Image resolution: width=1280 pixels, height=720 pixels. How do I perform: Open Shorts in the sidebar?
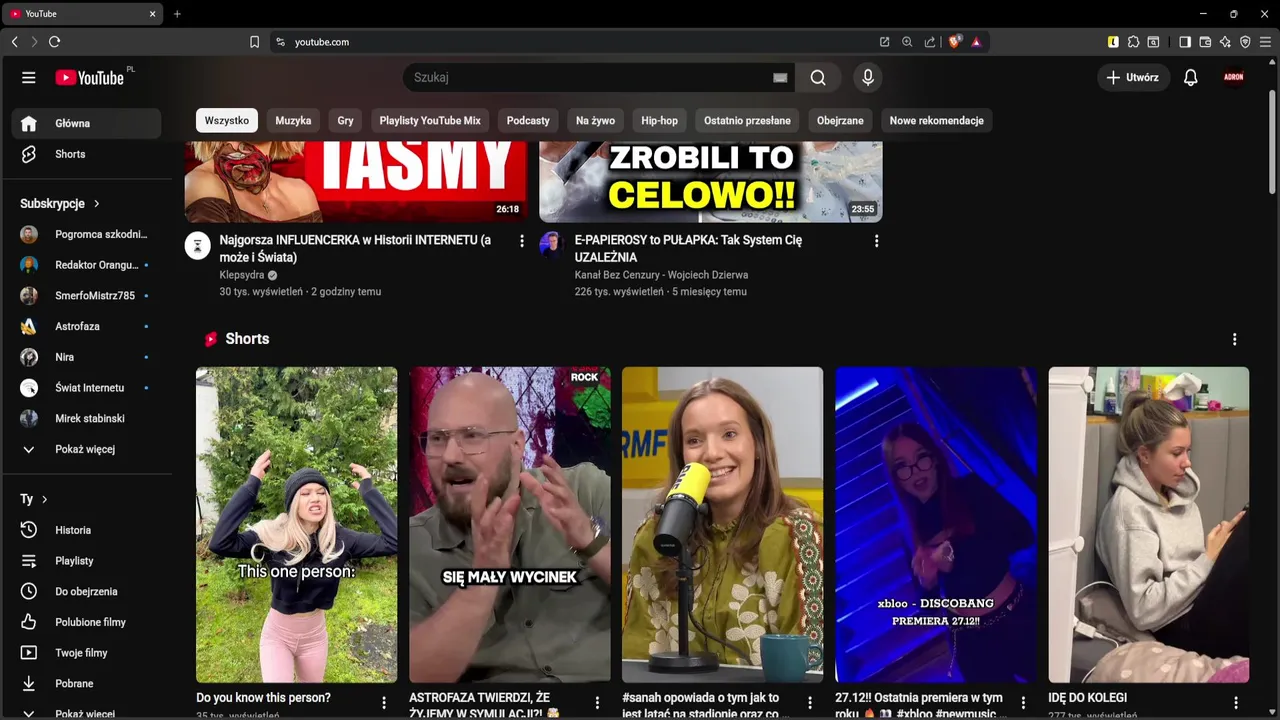click(86, 154)
